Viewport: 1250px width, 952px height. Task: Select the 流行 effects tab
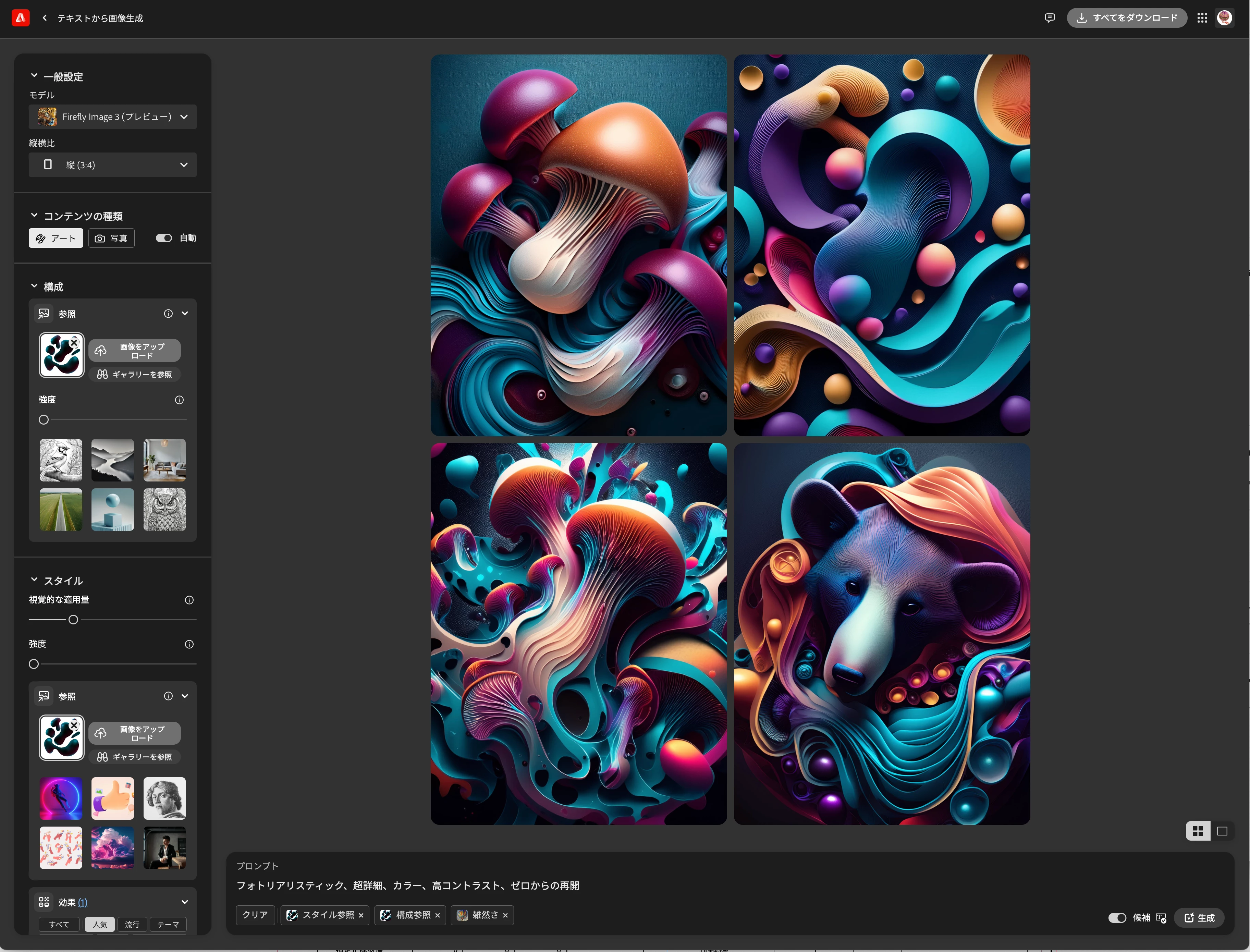[x=132, y=924]
